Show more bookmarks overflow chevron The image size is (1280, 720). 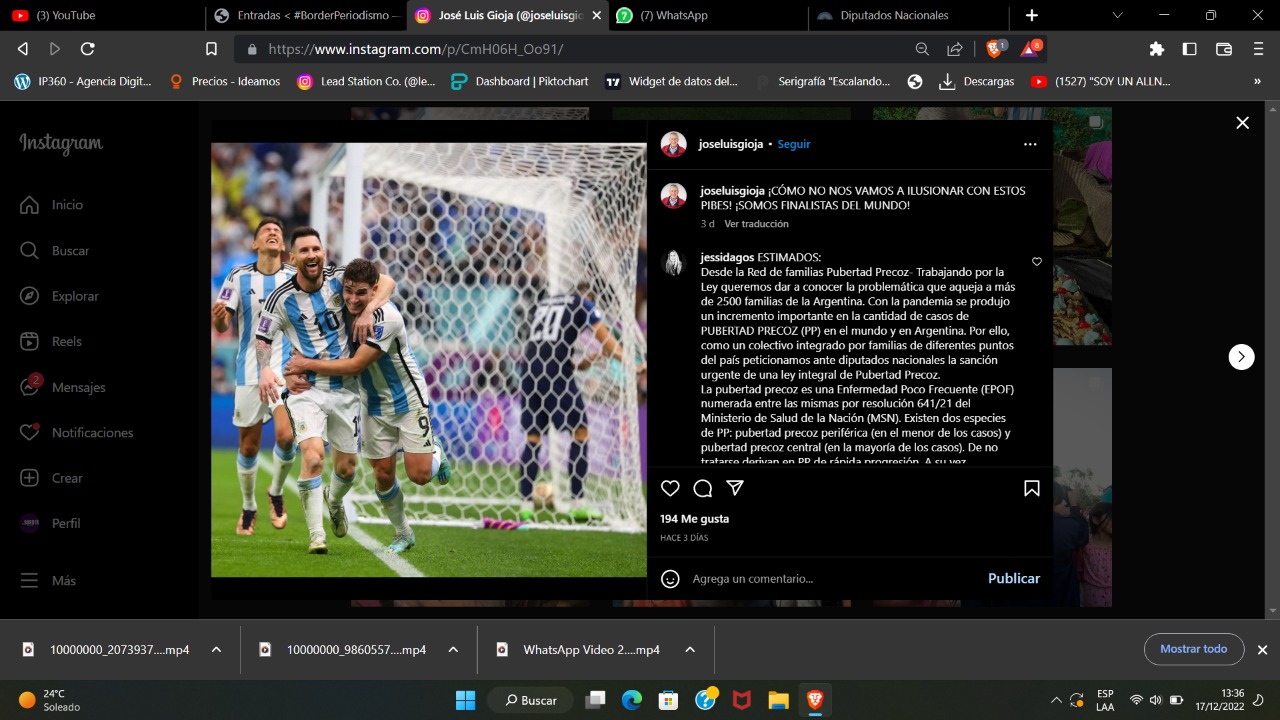(1257, 82)
